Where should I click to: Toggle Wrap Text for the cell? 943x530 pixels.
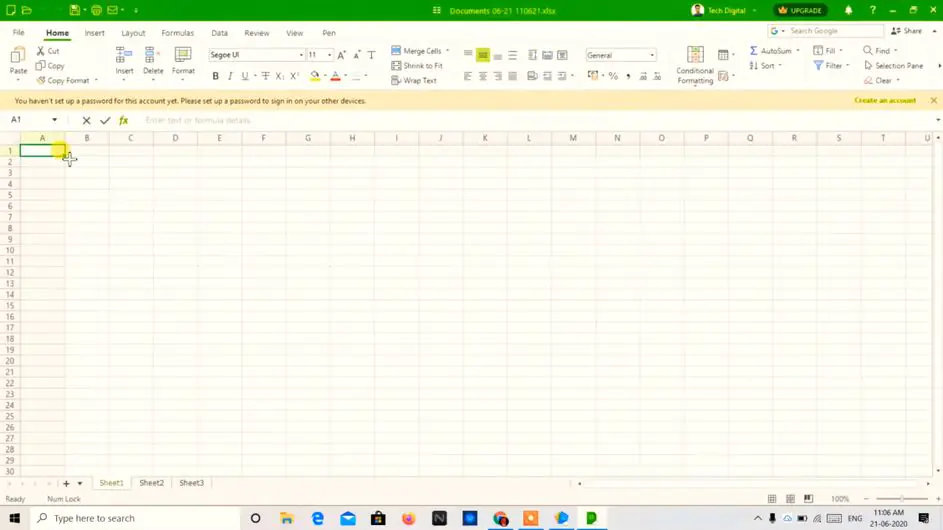(x=397, y=80)
